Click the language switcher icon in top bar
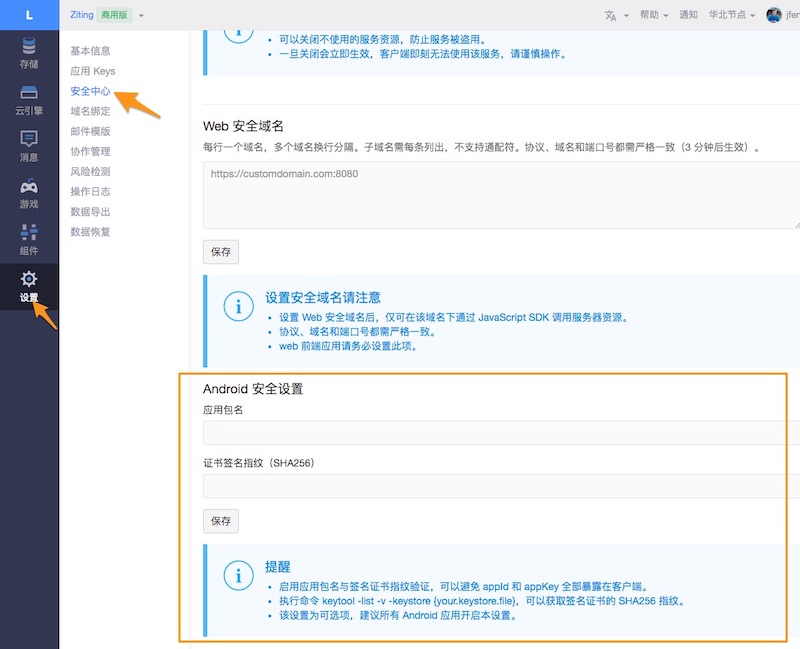The width and height of the screenshot is (800, 649). pos(611,15)
